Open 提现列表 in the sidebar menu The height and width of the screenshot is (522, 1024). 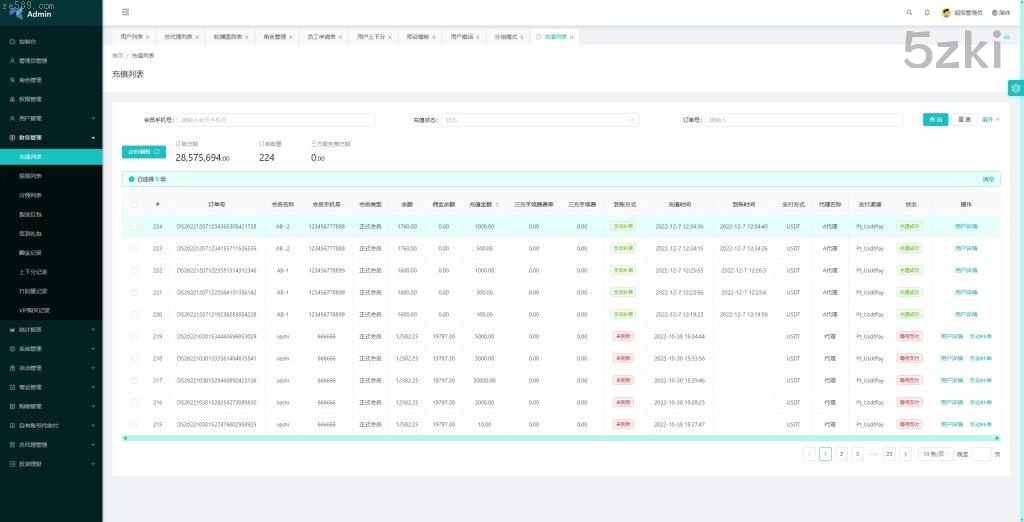[x=30, y=175]
